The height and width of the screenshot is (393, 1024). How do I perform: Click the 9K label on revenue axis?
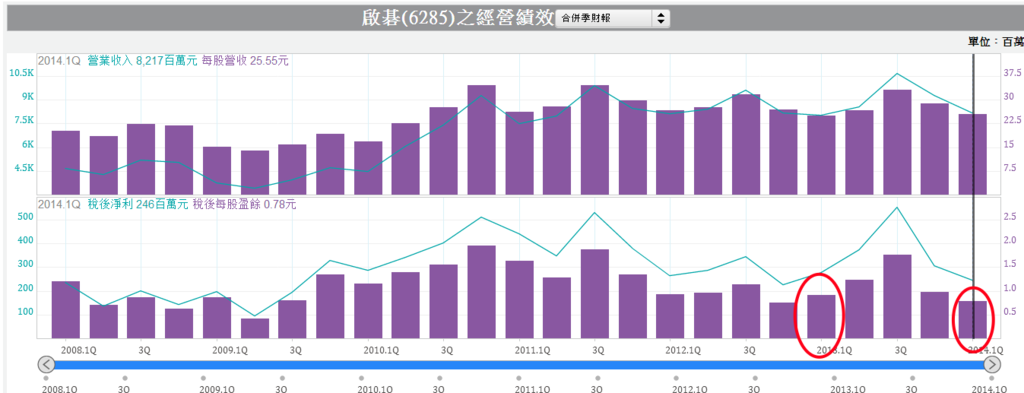(x=27, y=97)
